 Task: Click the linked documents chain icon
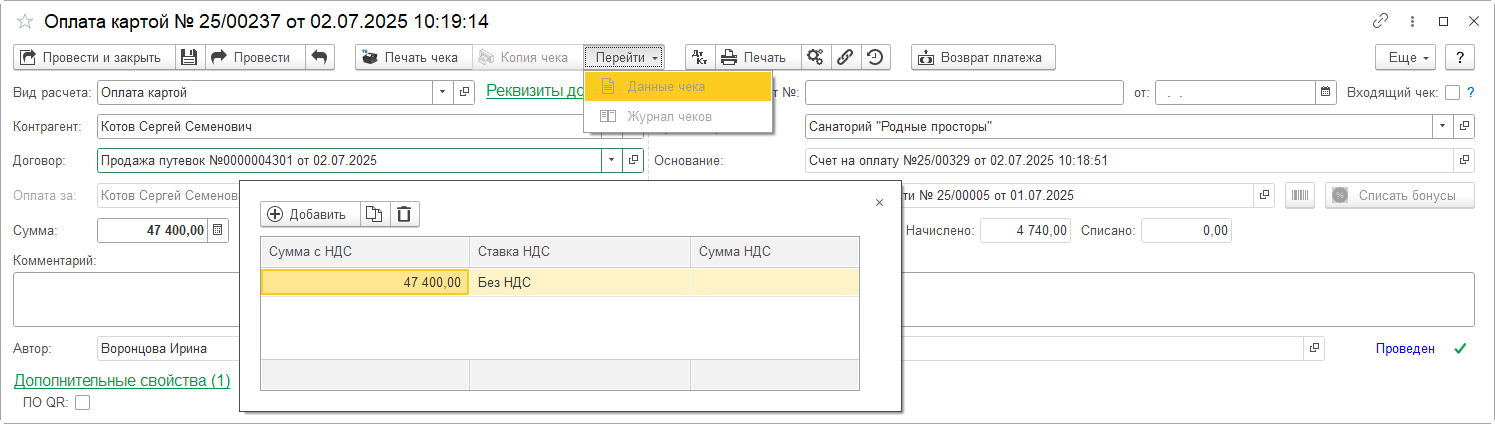coord(845,57)
